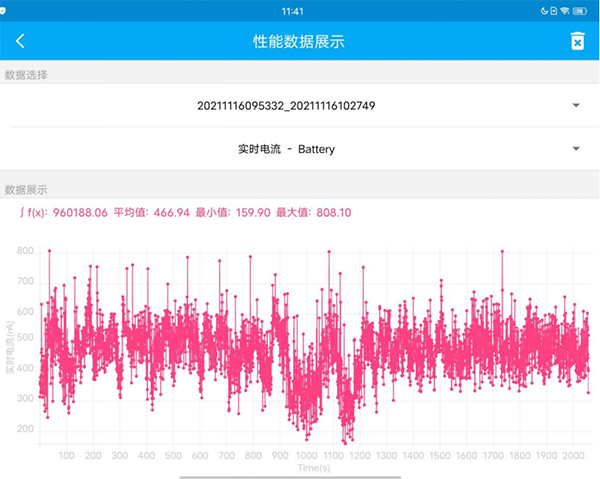Tap the 性能数据展示 page title
This screenshot has height=479, width=600.
299,41
